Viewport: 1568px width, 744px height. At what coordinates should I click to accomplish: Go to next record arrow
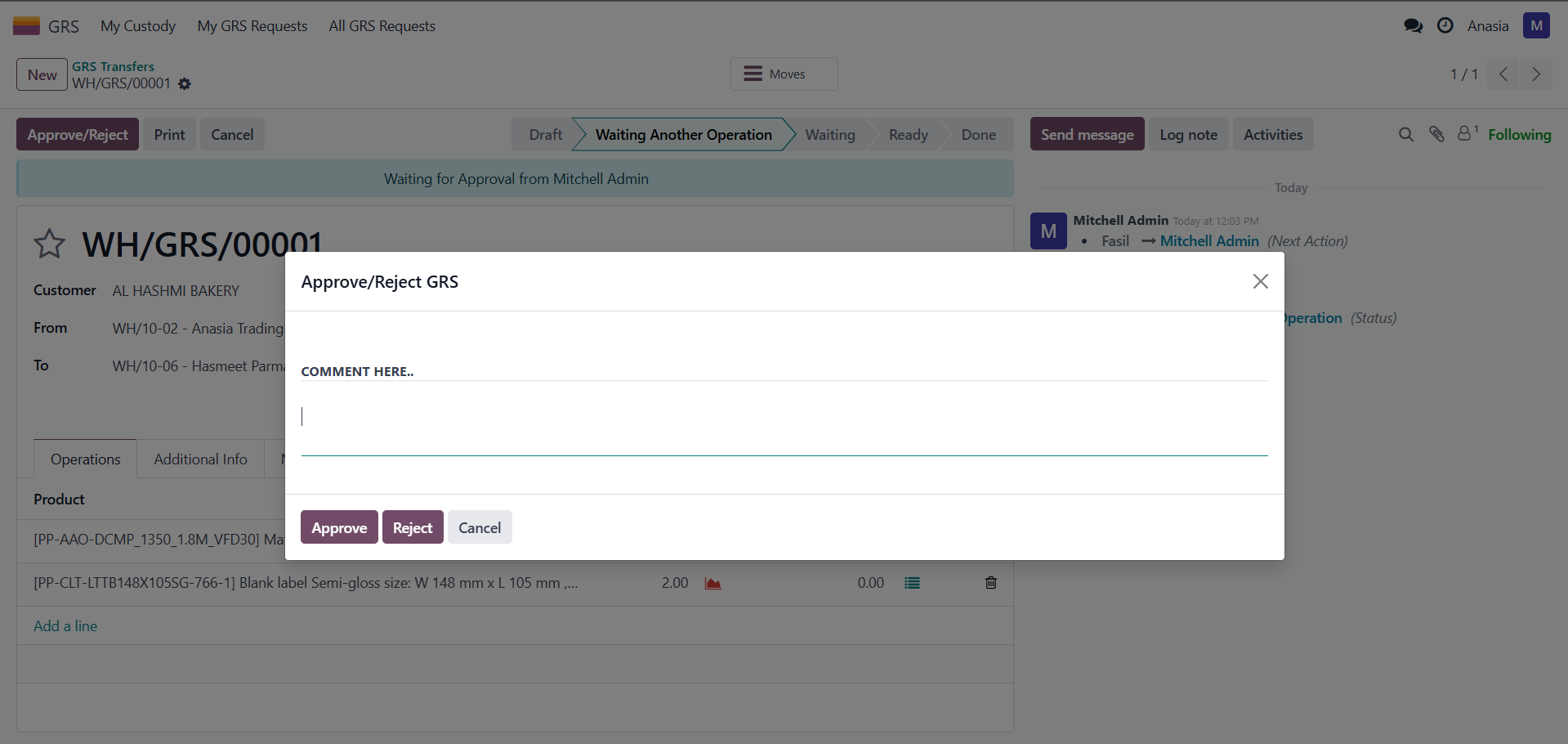pos(1536,74)
